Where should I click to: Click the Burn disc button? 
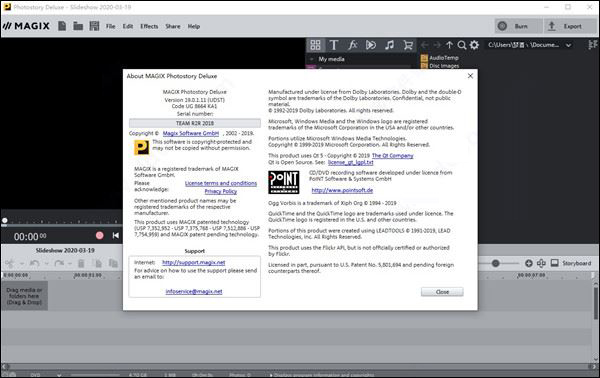pos(518,26)
